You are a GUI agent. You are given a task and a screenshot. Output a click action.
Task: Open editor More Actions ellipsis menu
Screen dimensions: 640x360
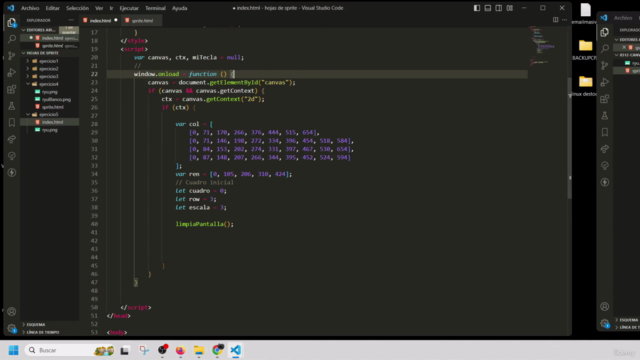pyautogui.click(x=564, y=20)
